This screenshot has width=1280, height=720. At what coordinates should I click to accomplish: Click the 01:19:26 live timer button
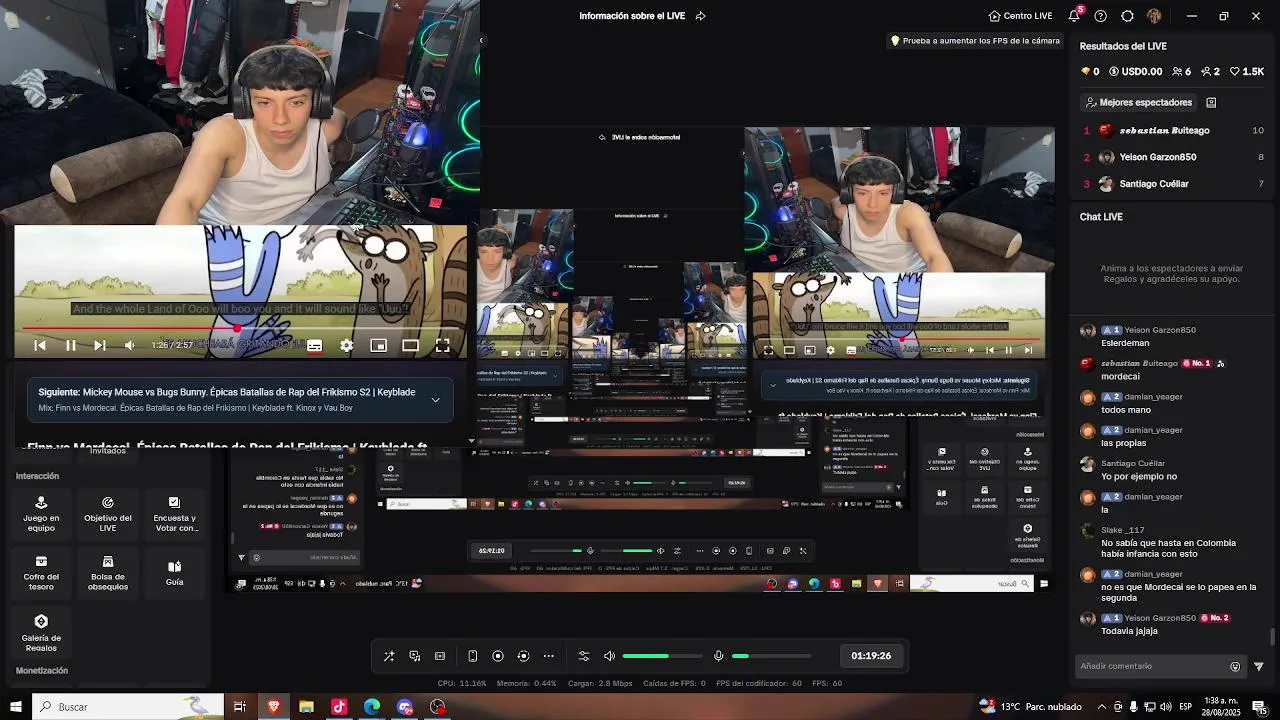tap(871, 656)
